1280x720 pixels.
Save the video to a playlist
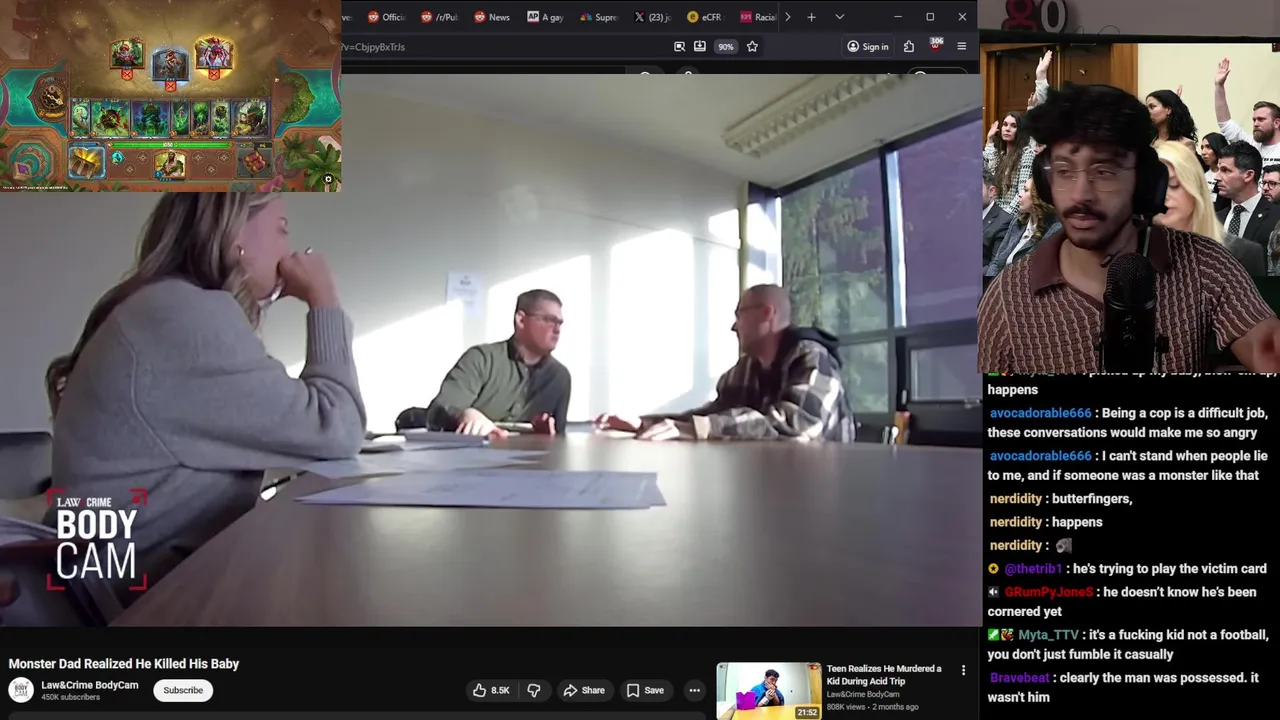pyautogui.click(x=645, y=690)
